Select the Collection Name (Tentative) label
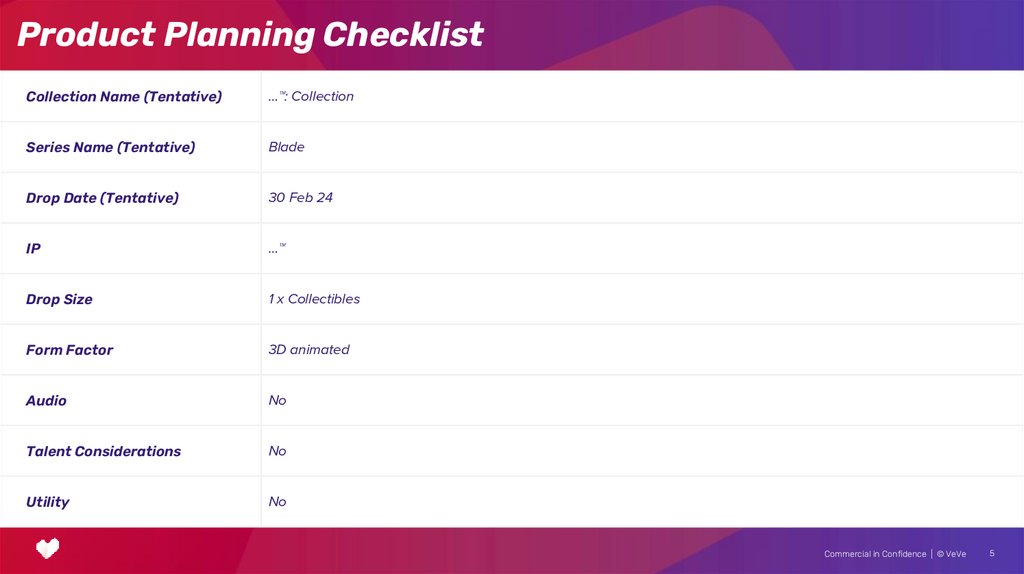Viewport: 1024px width, 574px height. point(124,97)
